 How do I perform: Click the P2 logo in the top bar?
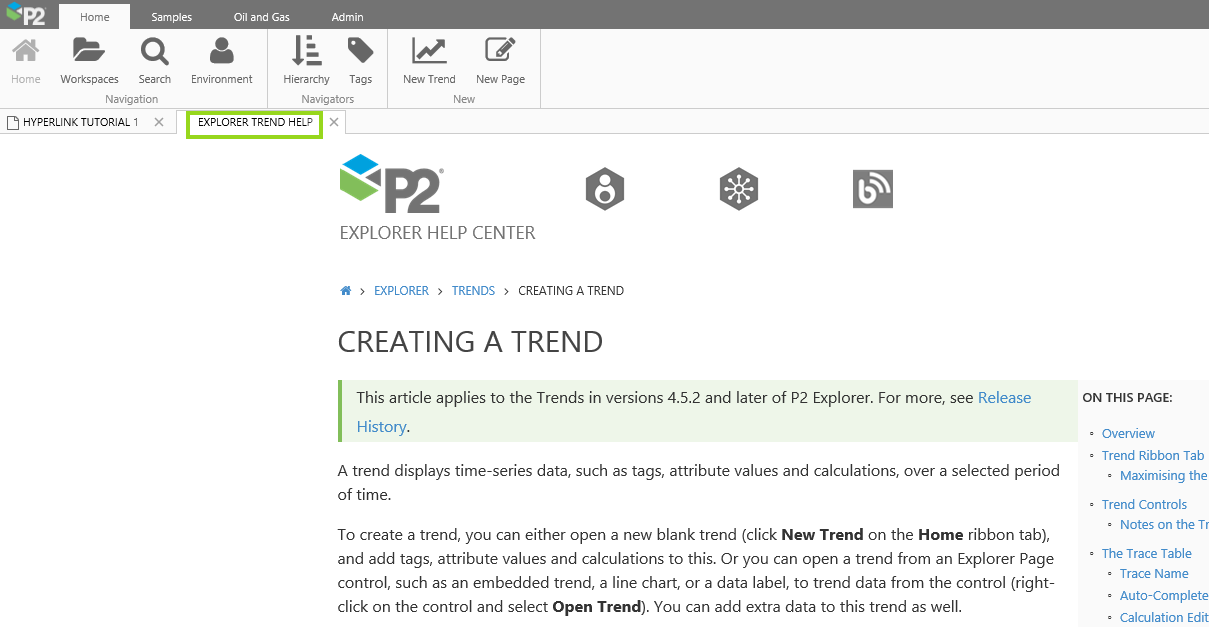[x=26, y=14]
